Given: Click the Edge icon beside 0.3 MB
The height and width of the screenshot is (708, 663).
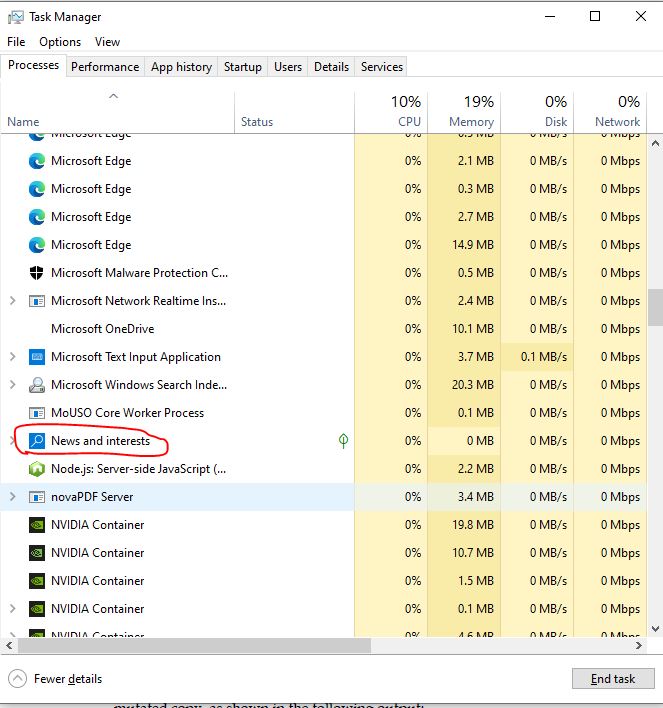Looking at the screenshot, I should 37,189.
